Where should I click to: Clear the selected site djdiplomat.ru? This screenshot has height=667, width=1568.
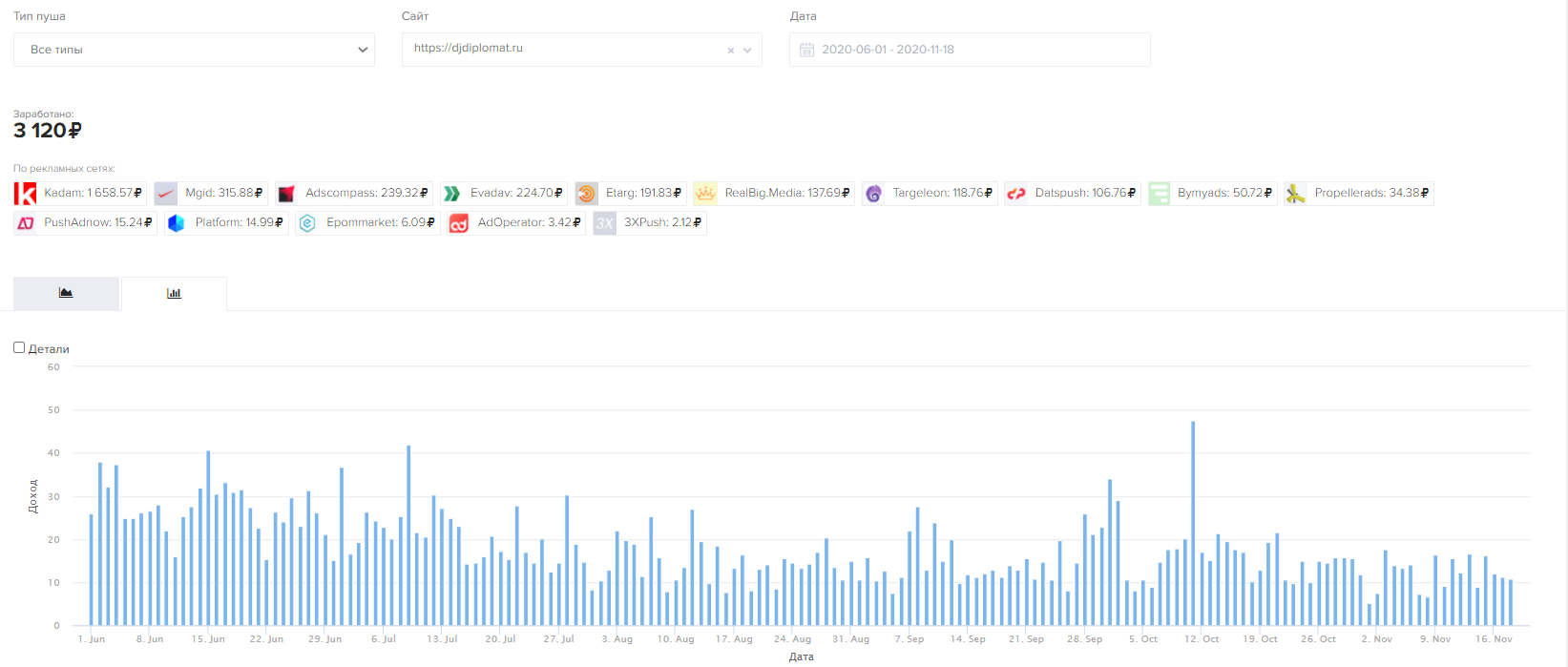[x=731, y=51]
